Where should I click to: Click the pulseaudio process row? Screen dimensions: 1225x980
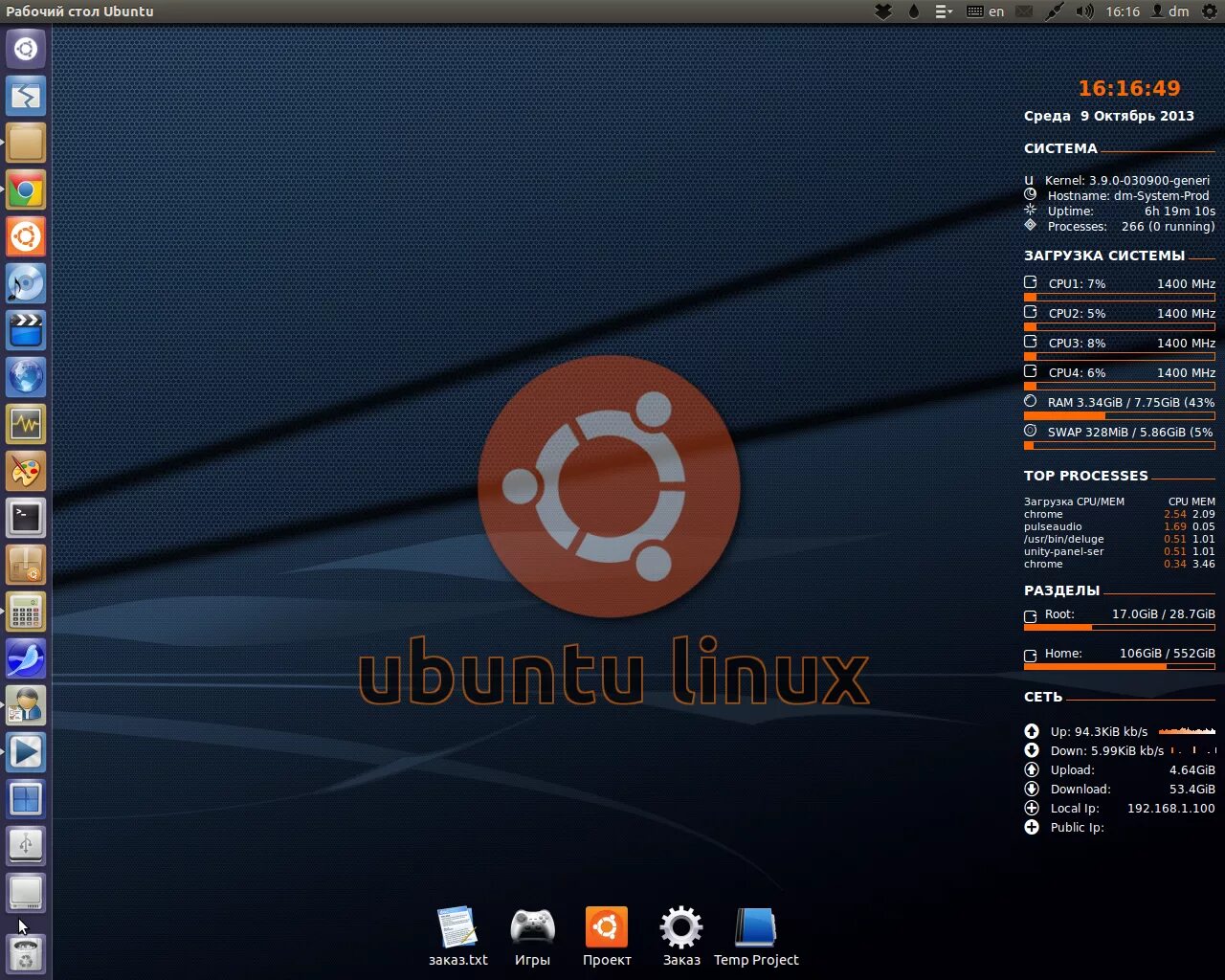[1120, 526]
